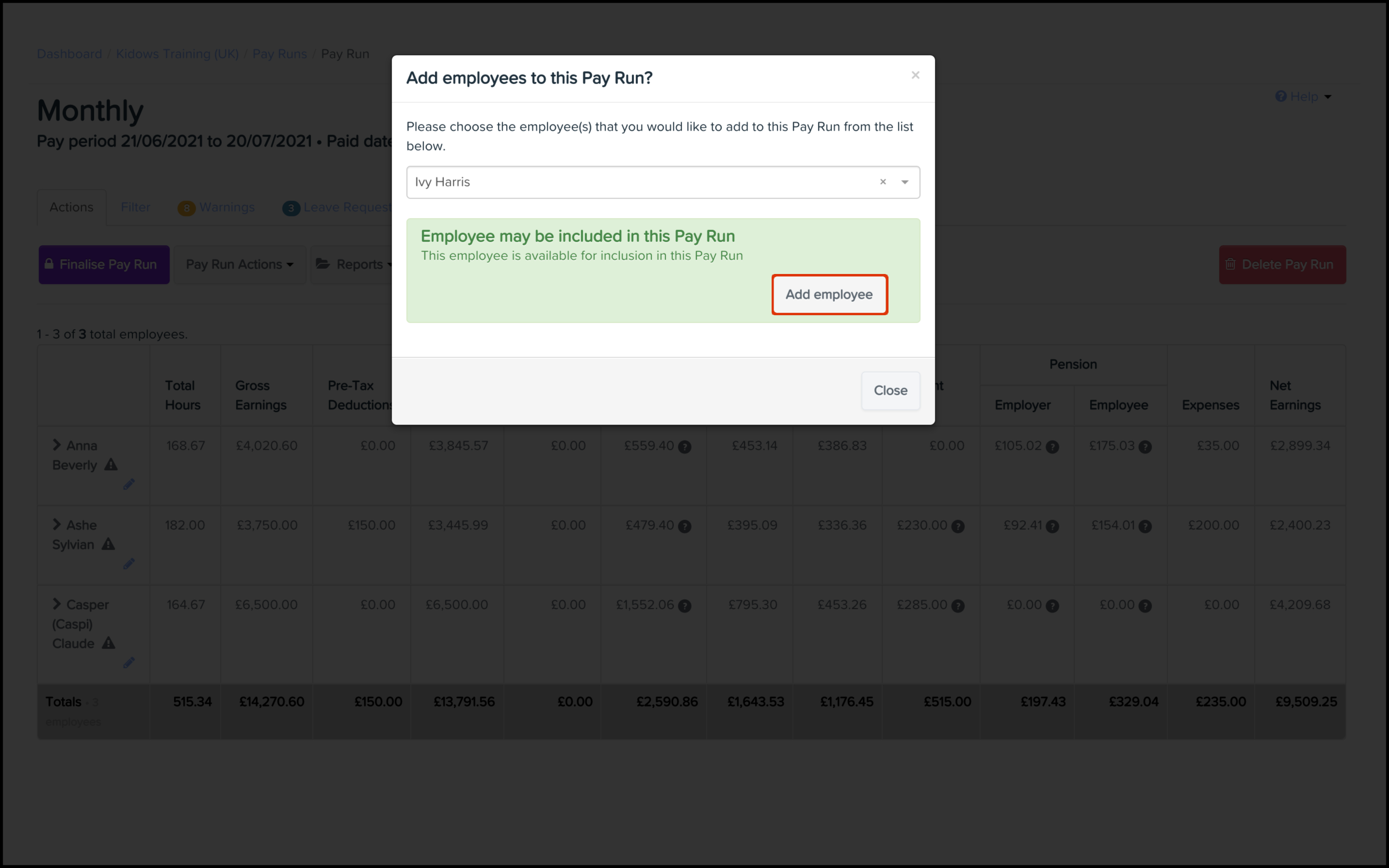Screen dimensions: 1389x868
Task: Expand the Anna Beverly row chevron
Action: coord(56,445)
